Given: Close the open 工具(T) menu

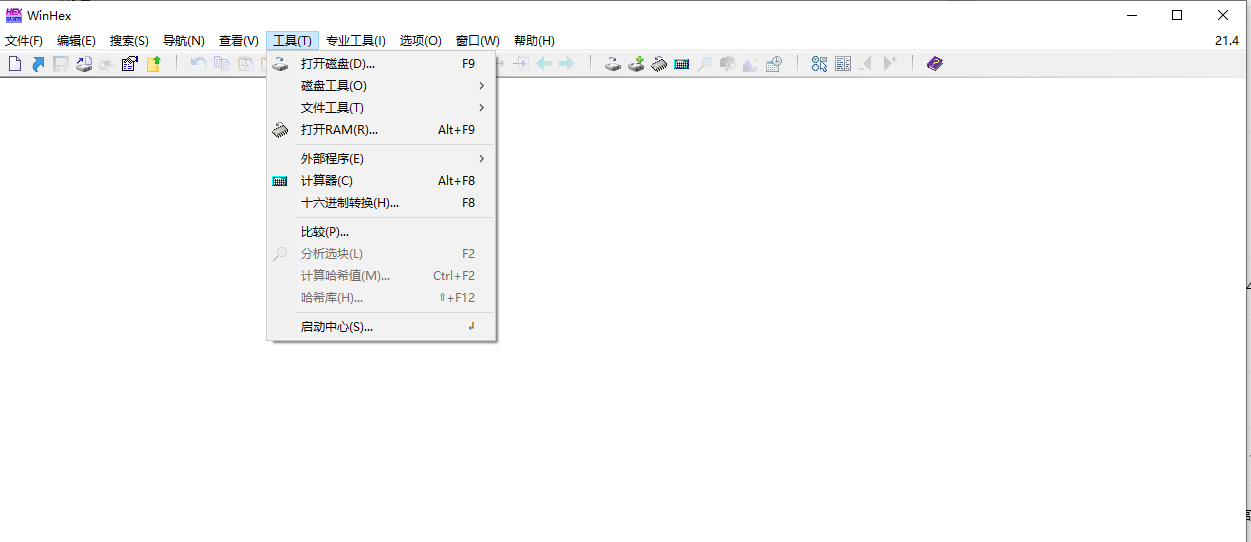Looking at the screenshot, I should click(x=293, y=41).
